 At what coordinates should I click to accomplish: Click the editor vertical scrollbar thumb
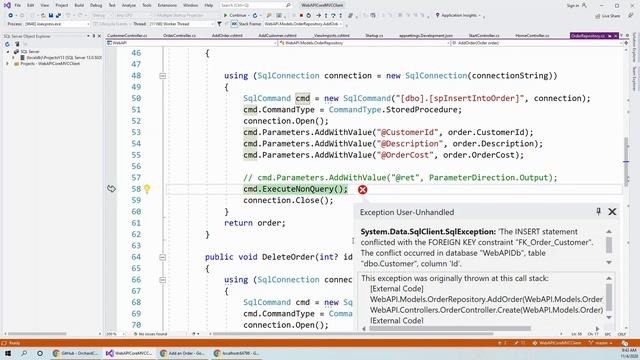pyautogui.click(x=626, y=161)
